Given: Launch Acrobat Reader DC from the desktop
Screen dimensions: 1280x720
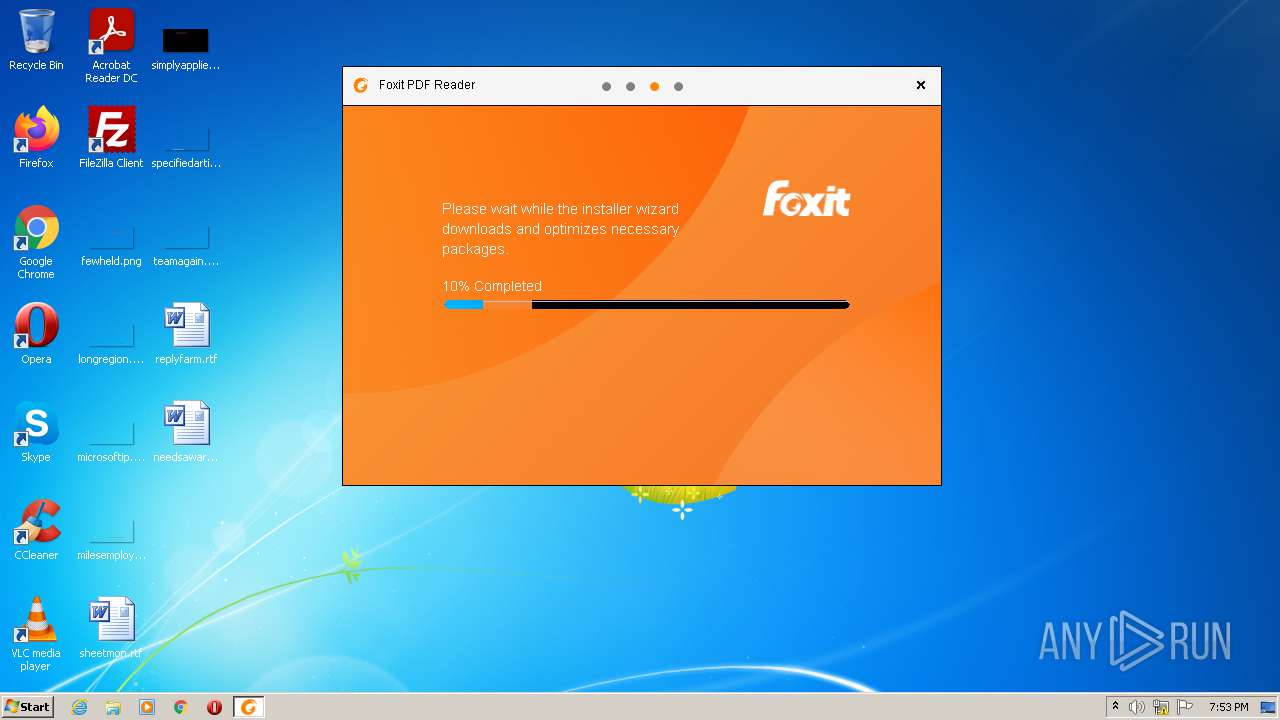Looking at the screenshot, I should tap(111, 45).
